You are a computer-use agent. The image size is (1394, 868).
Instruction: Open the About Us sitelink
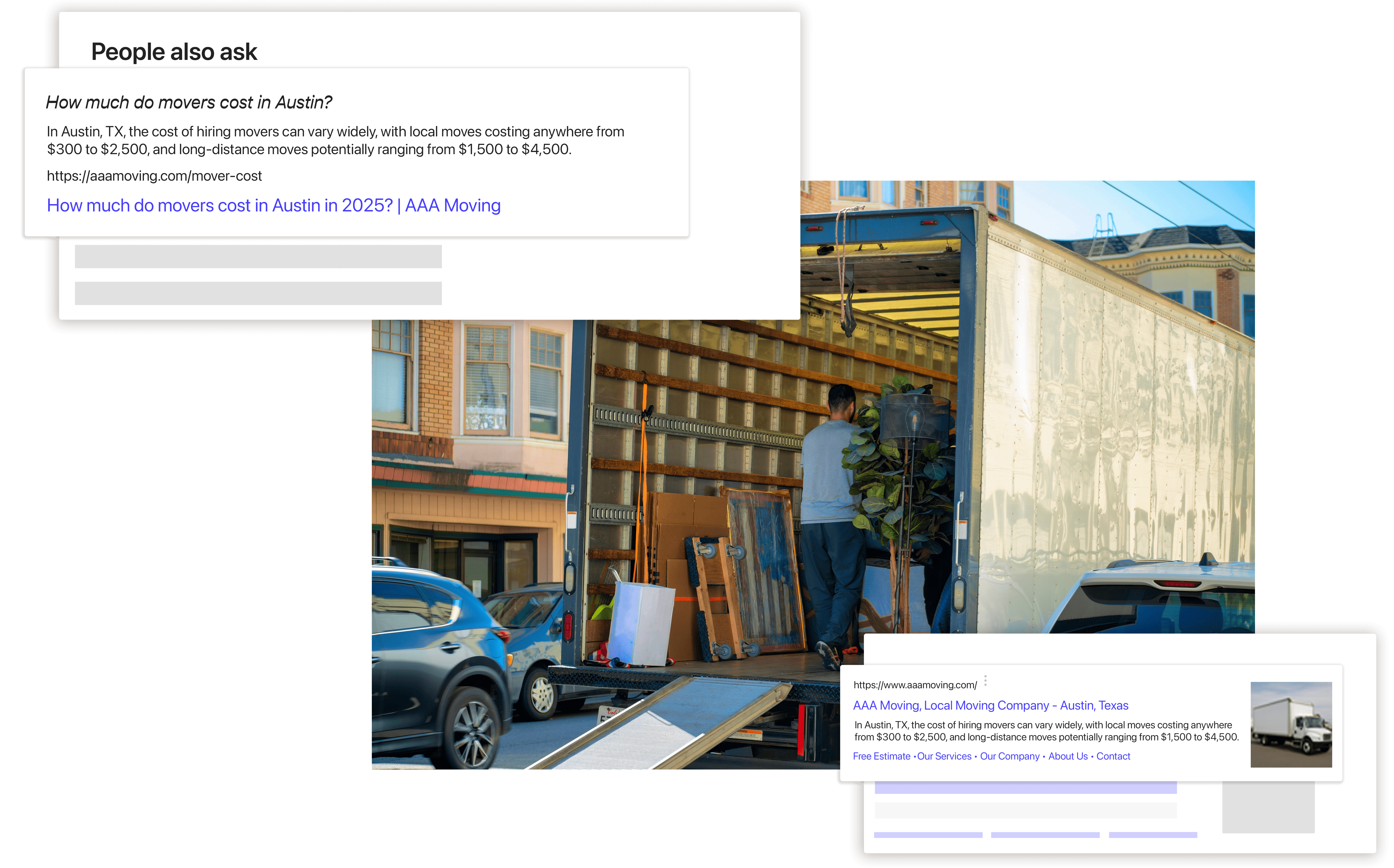pos(1068,756)
